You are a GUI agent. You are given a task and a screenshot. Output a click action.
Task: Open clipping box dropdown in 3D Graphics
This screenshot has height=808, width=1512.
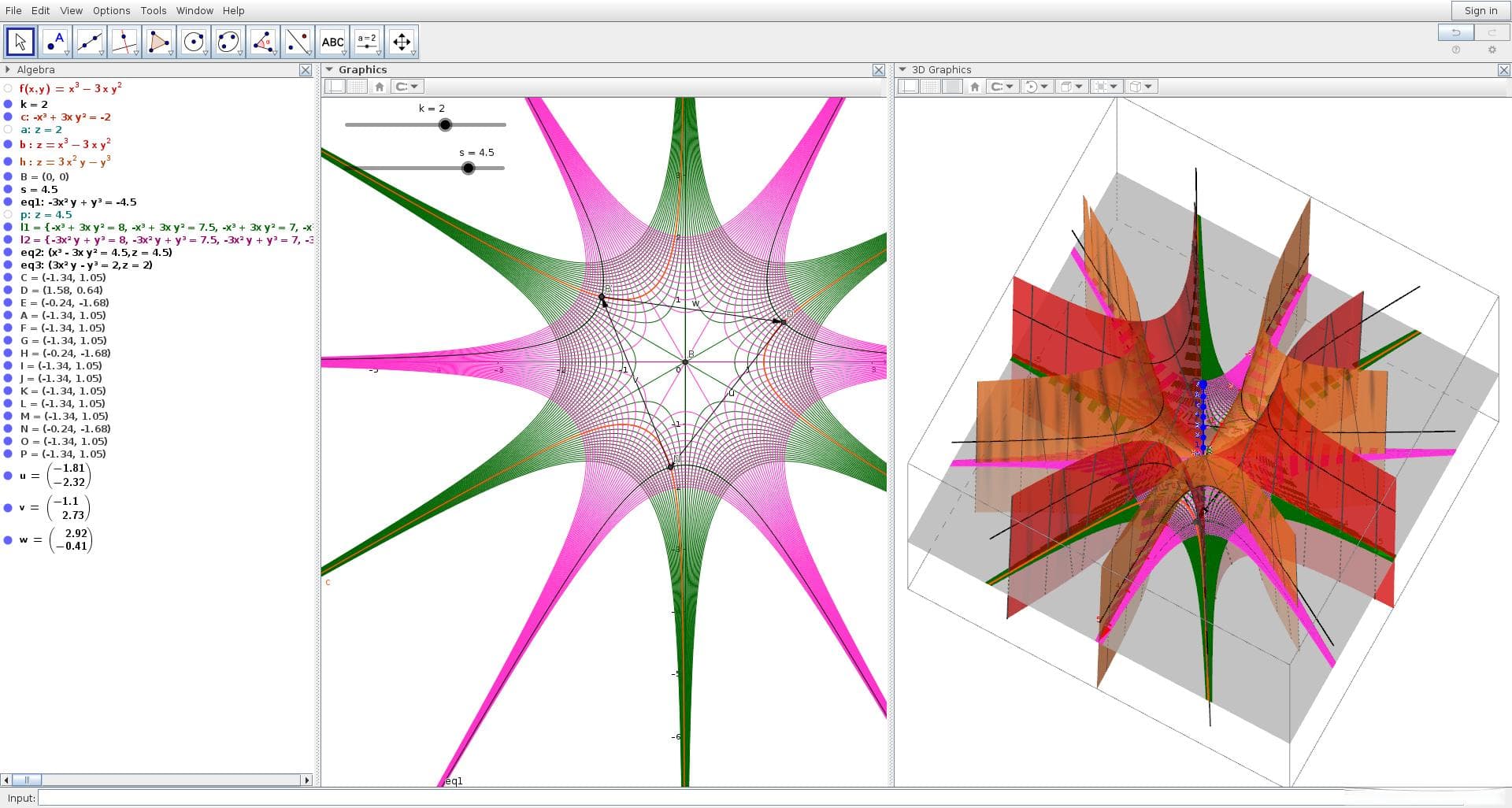[x=1106, y=87]
